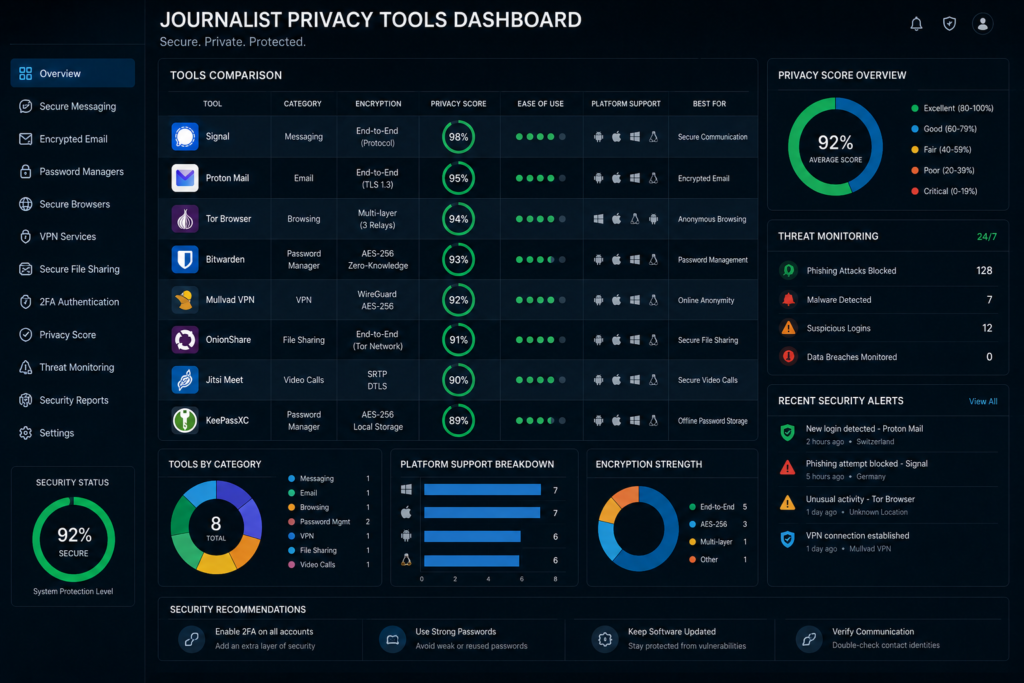Click the Windows platform bar showing 7

click(x=482, y=490)
